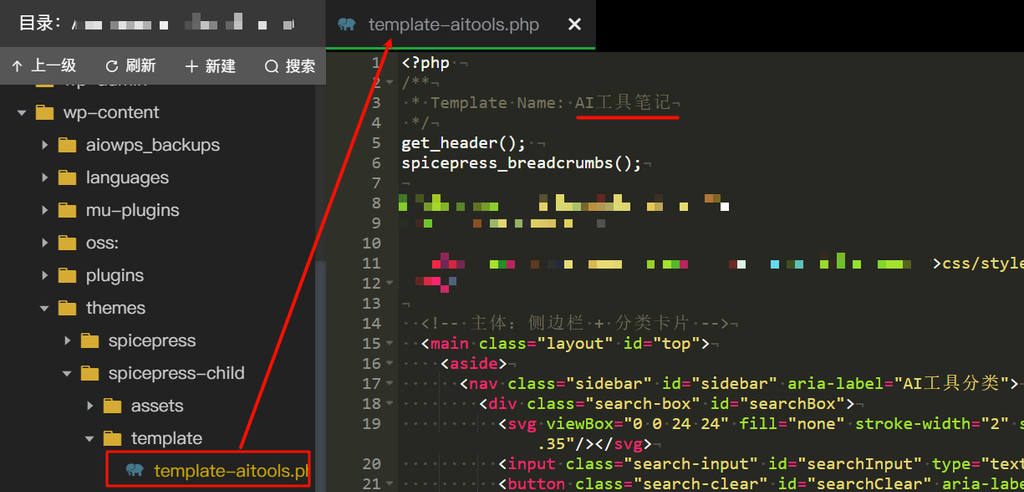Click the up-arrow icon for 上一级
Image resolution: width=1024 pixels, height=492 pixels.
(x=17, y=66)
